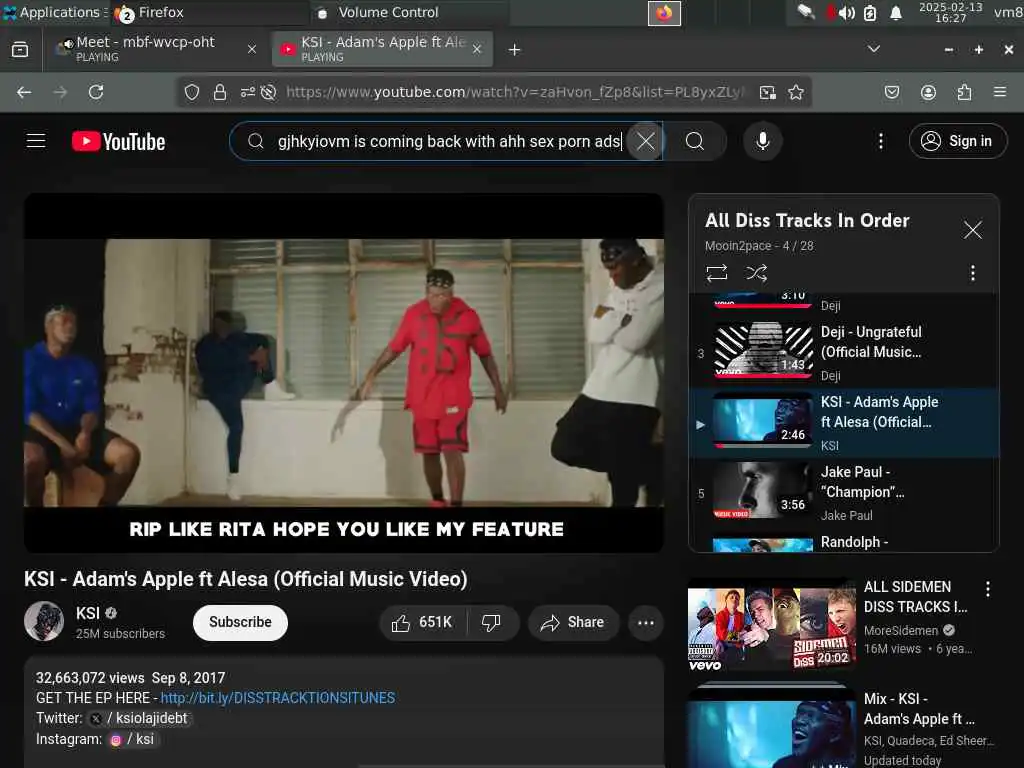Screen dimensions: 1024x768
Task: Open Mooin2pace playlist owner link
Action: pyautogui.click(x=738, y=246)
